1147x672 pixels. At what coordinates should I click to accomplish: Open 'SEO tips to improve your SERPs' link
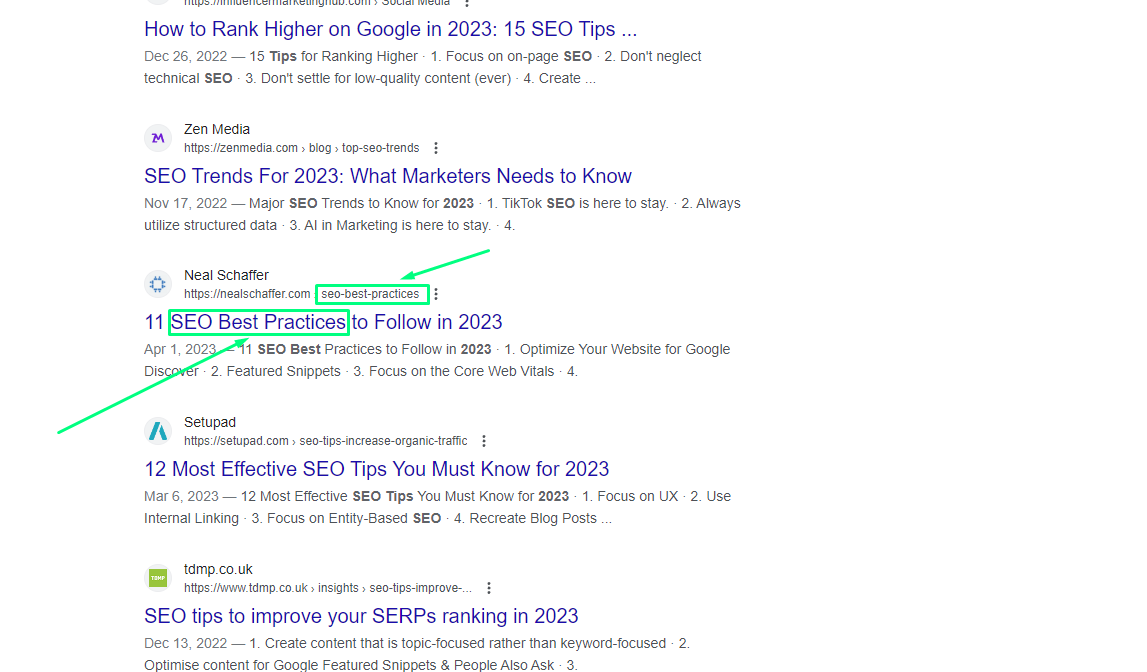tap(361, 616)
